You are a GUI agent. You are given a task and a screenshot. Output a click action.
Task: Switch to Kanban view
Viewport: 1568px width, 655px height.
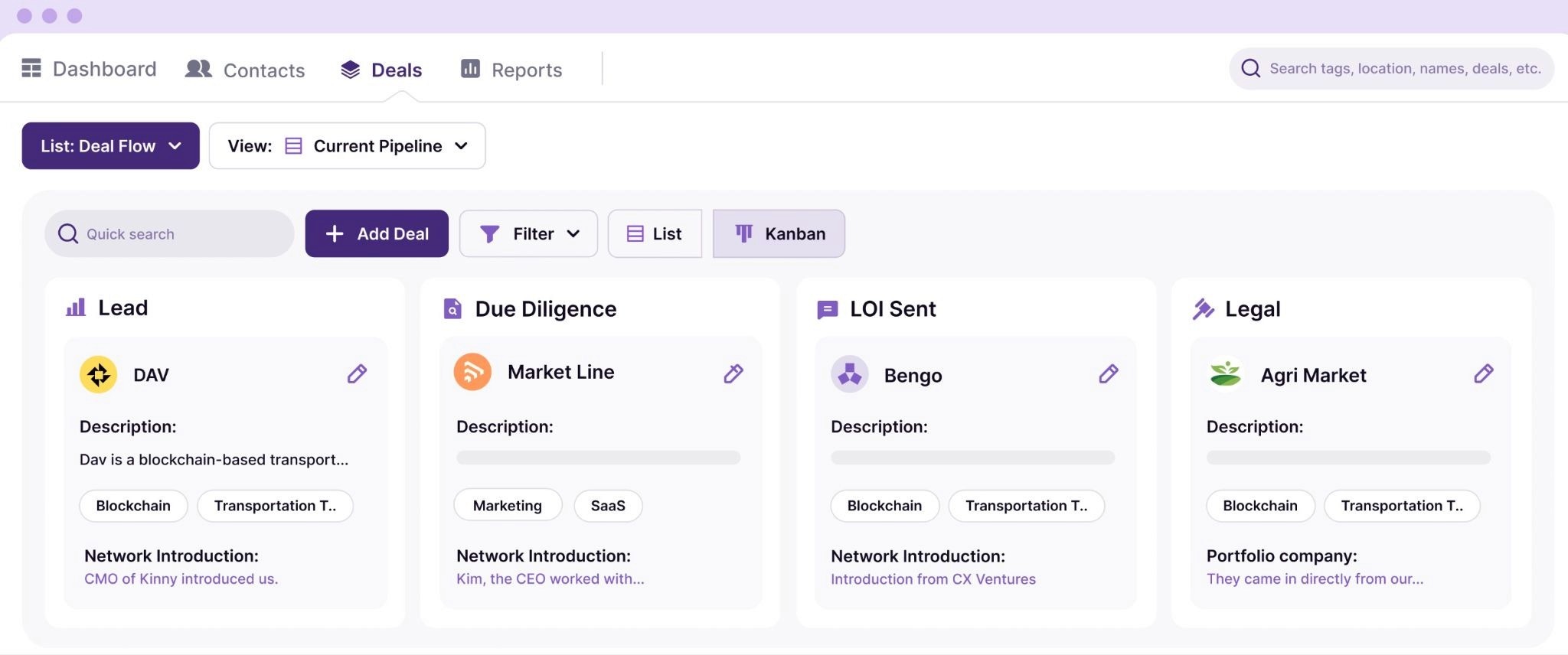[x=779, y=233]
